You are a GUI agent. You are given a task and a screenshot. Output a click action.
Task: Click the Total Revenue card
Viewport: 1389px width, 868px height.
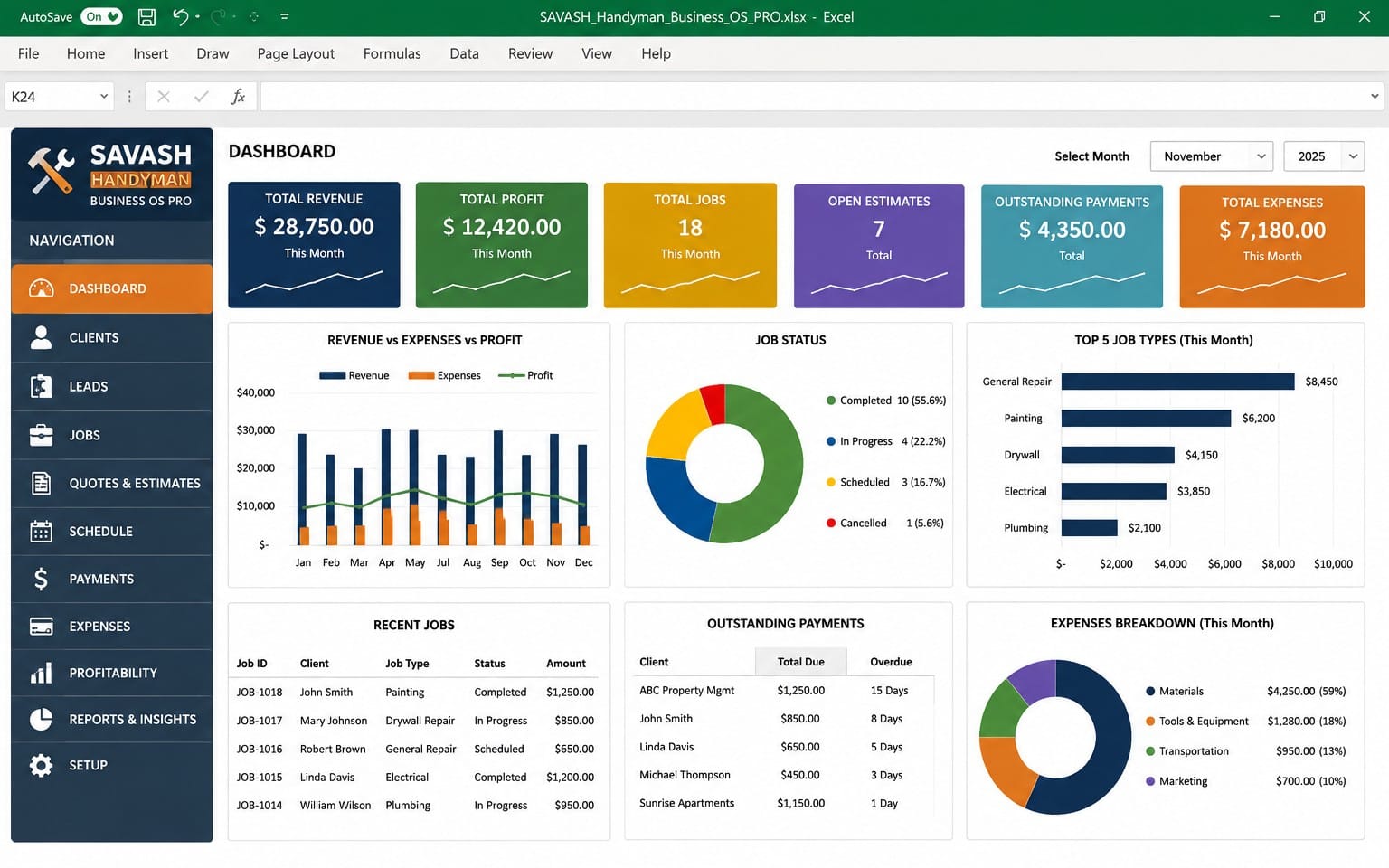coord(314,245)
